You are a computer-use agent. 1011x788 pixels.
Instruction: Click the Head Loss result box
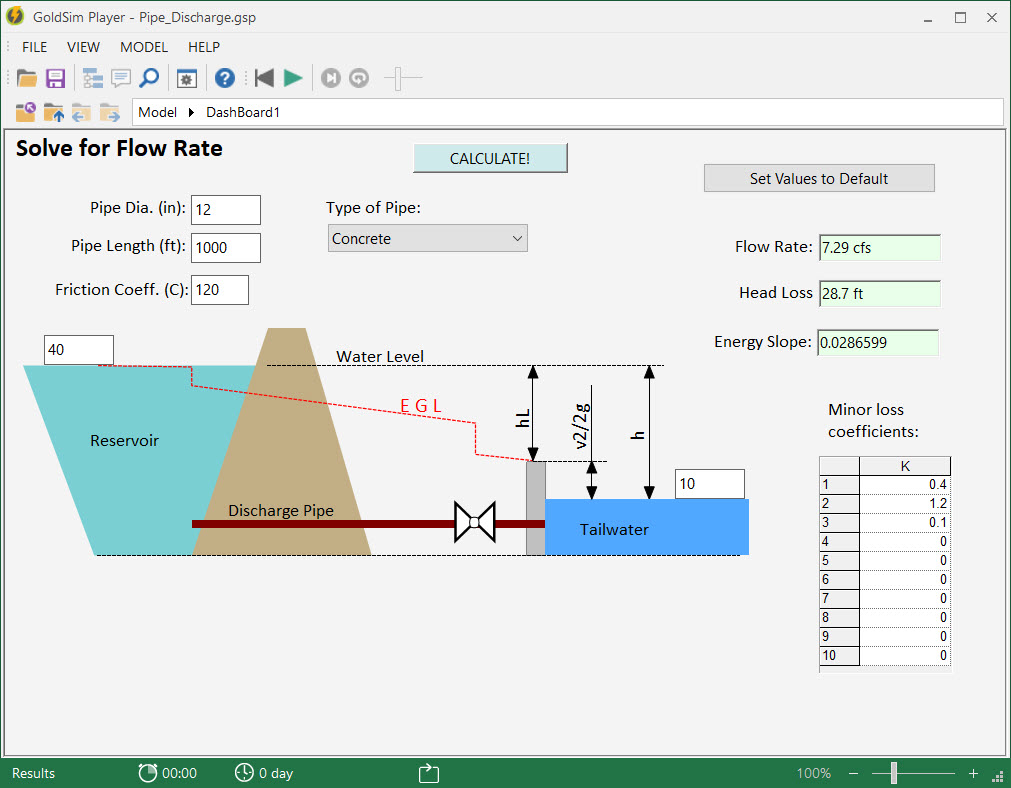[879, 293]
